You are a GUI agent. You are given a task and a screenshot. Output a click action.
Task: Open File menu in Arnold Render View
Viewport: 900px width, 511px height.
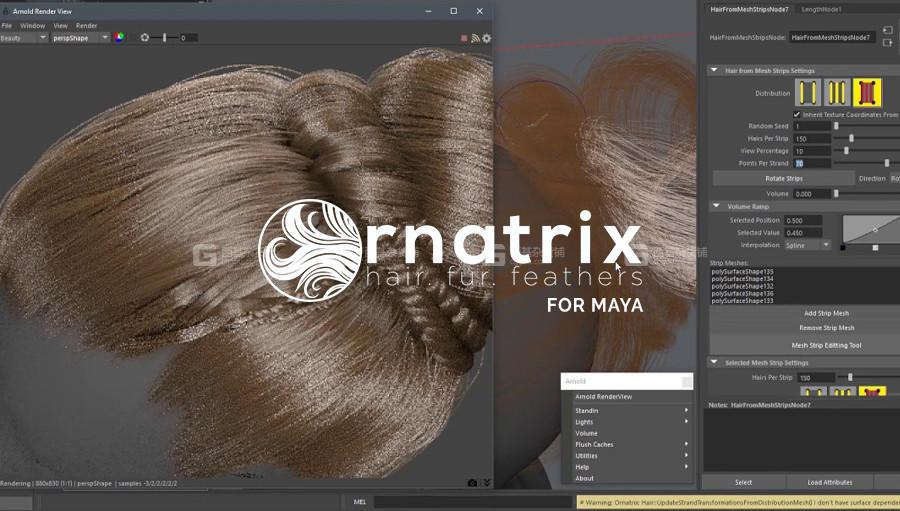[7, 26]
